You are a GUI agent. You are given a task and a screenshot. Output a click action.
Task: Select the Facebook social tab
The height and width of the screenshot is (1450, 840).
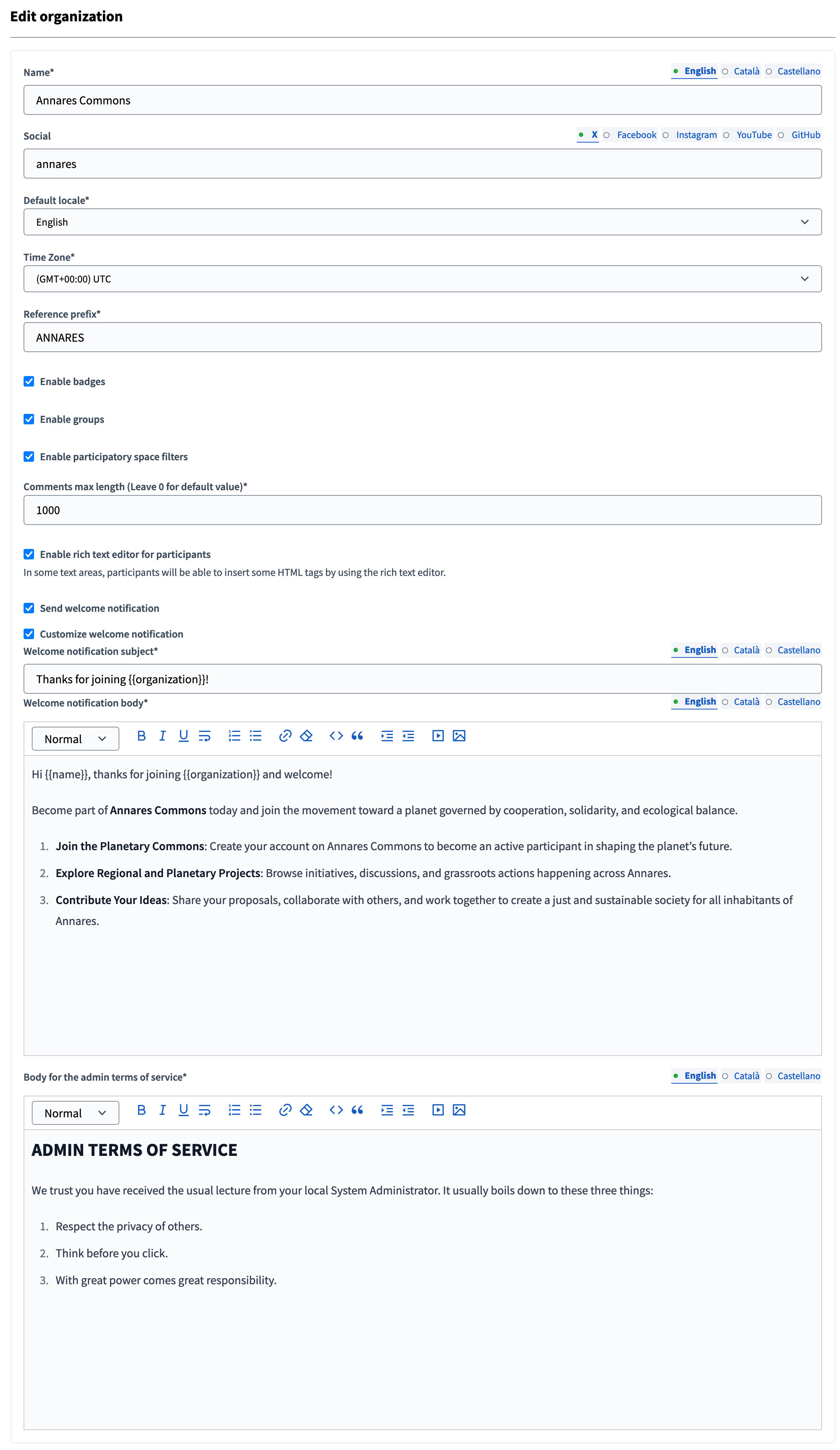click(636, 135)
